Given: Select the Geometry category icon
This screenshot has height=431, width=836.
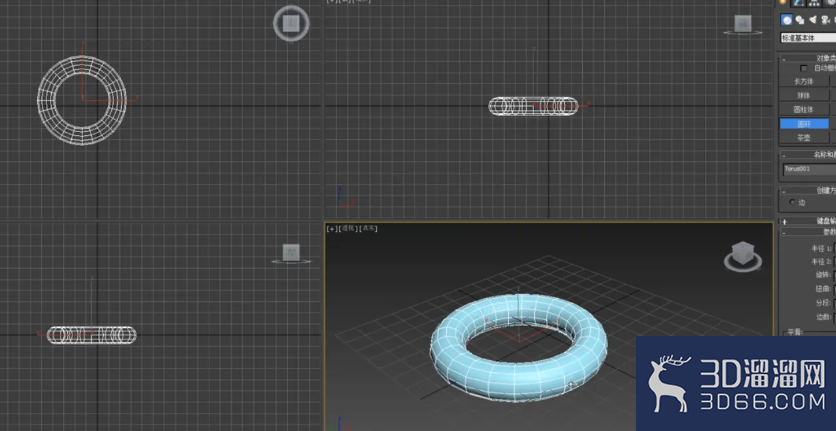Looking at the screenshot, I should click(x=786, y=20).
